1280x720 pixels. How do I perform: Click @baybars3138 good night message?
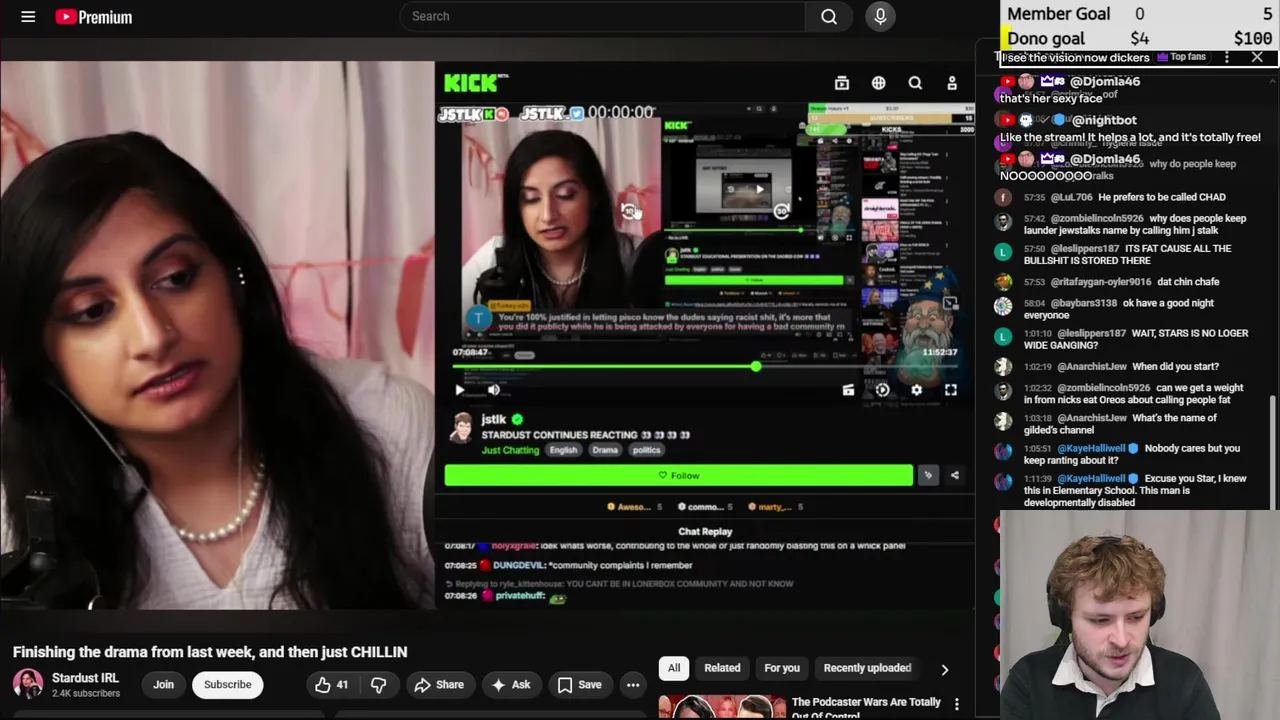pyautogui.click(x=1119, y=309)
